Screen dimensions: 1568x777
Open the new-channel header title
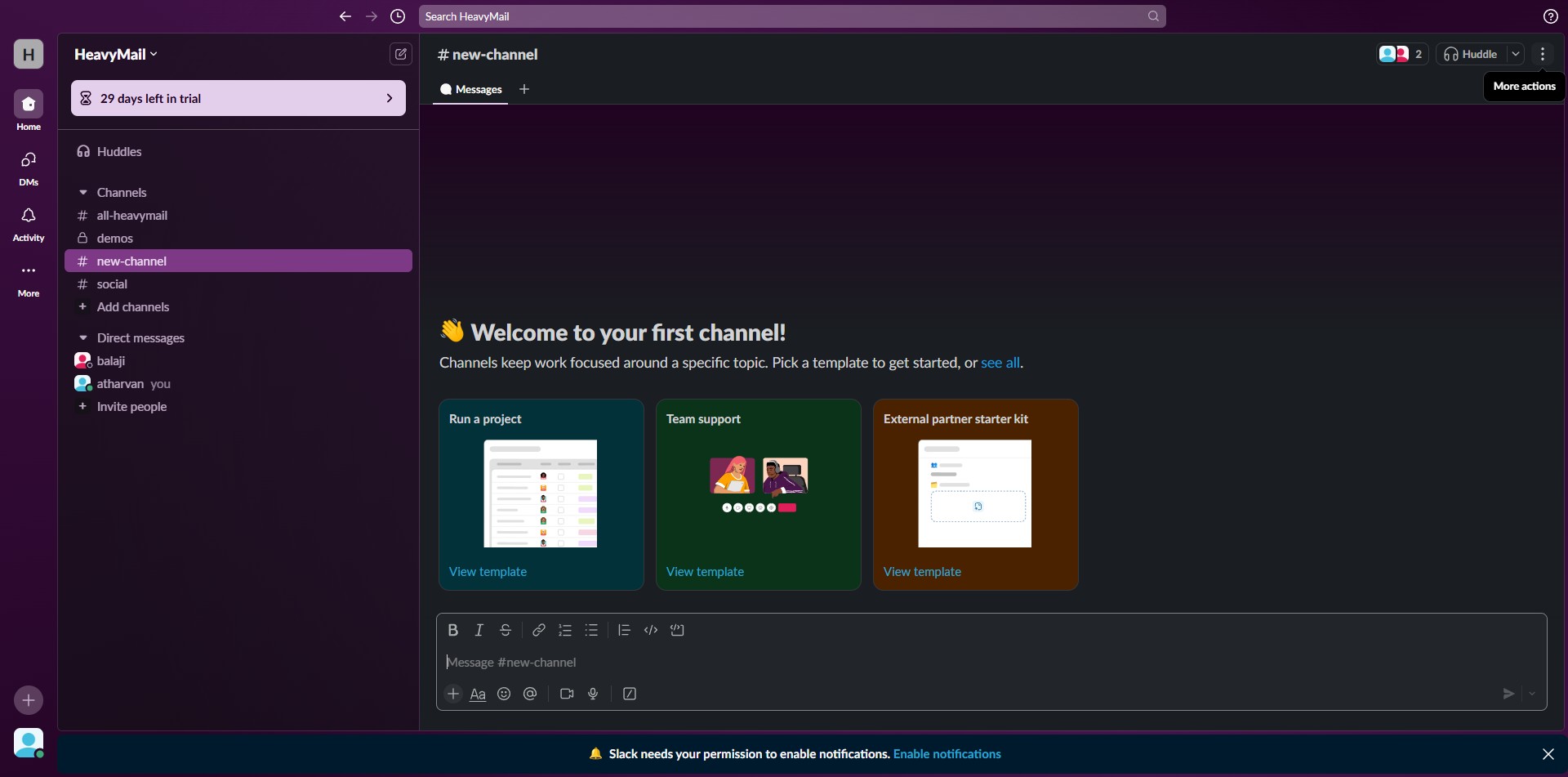pos(488,55)
